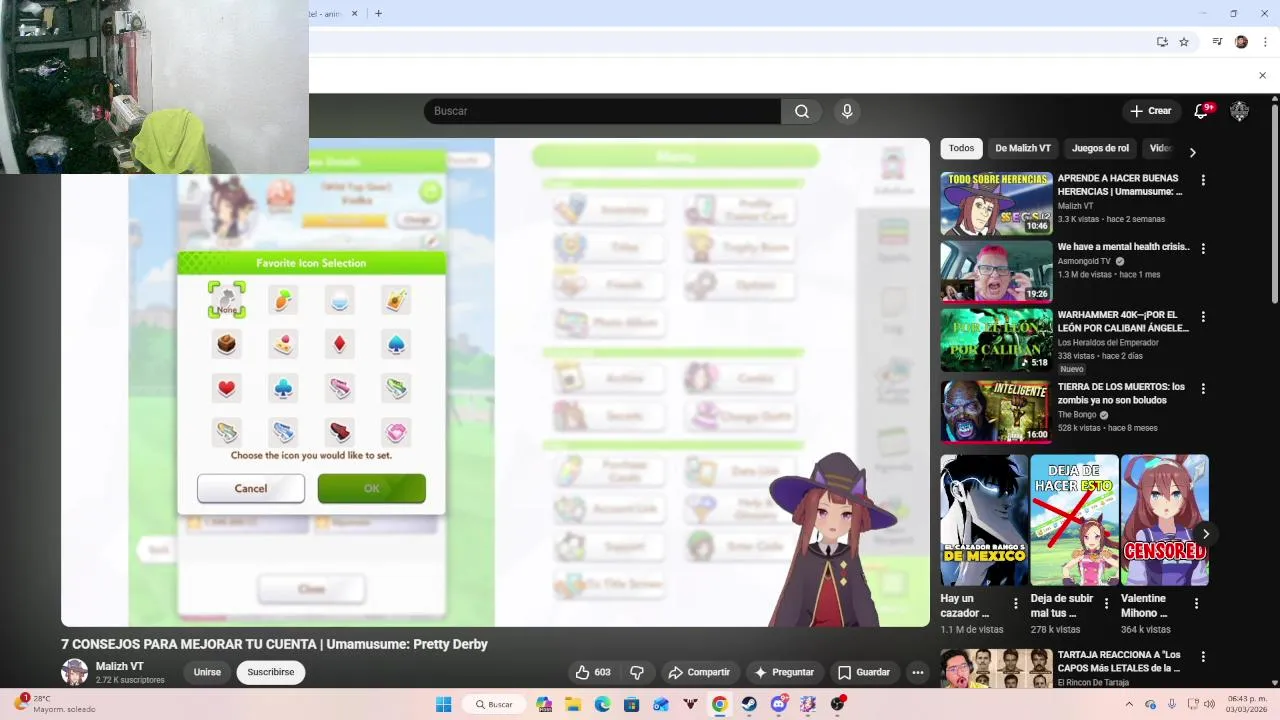Open a new browser tab
Viewport: 1280px width, 720px height.
(x=378, y=13)
